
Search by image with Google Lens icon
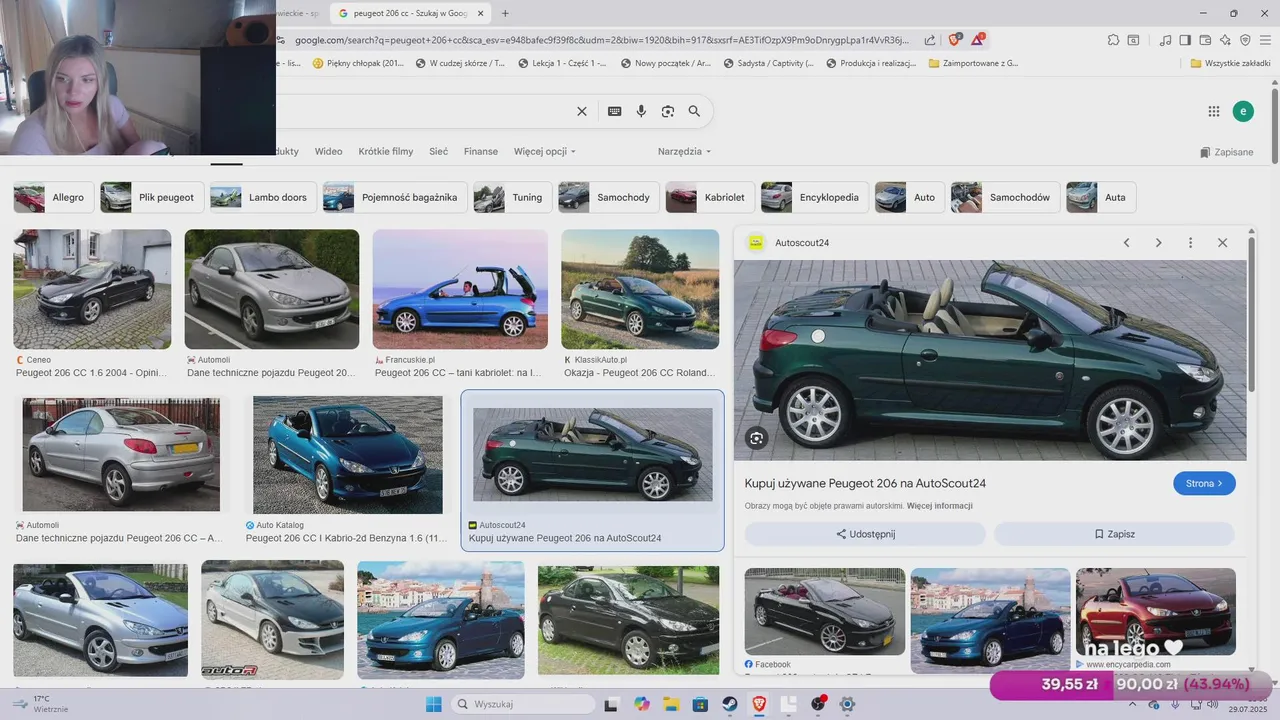(668, 111)
